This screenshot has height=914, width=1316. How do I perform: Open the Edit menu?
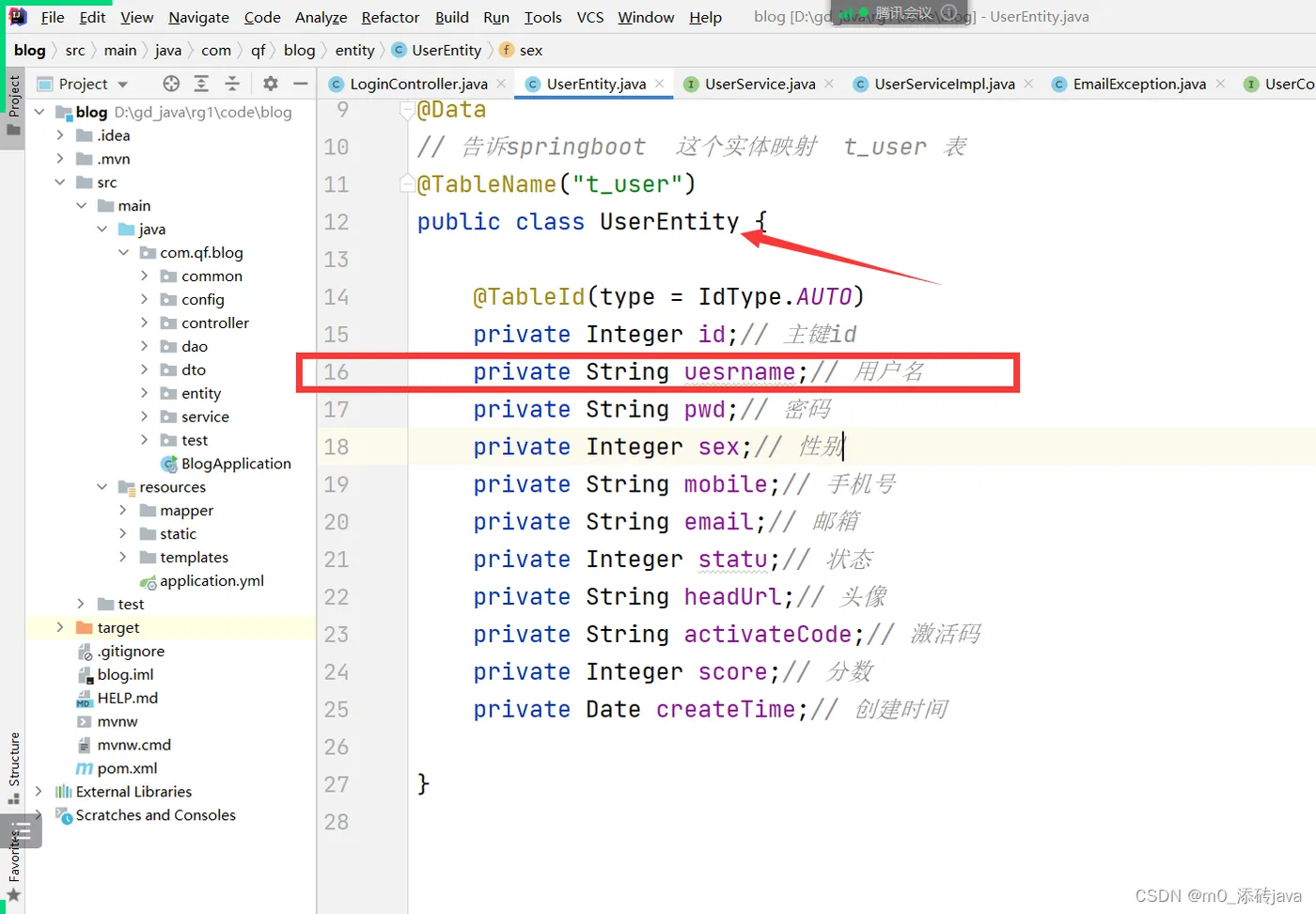[x=92, y=17]
